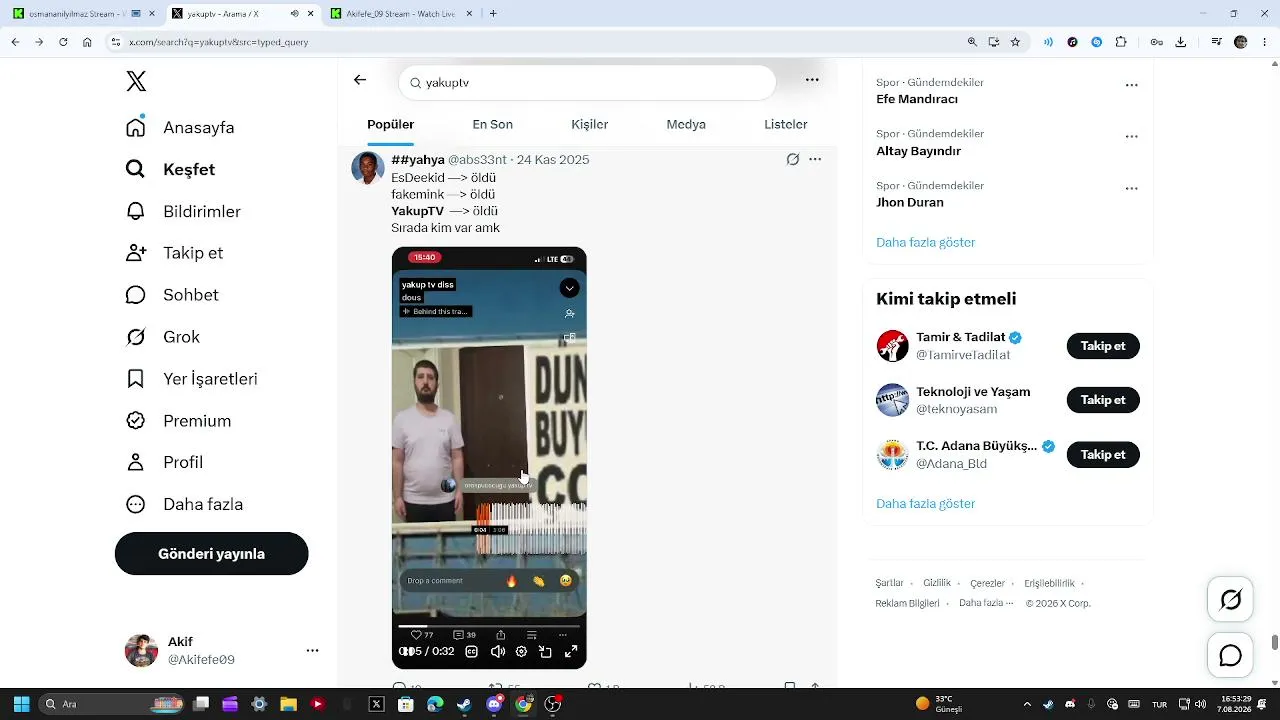The width and height of the screenshot is (1280, 720).
Task: Open account menu dots next to Akif
Action: [x=312, y=650]
